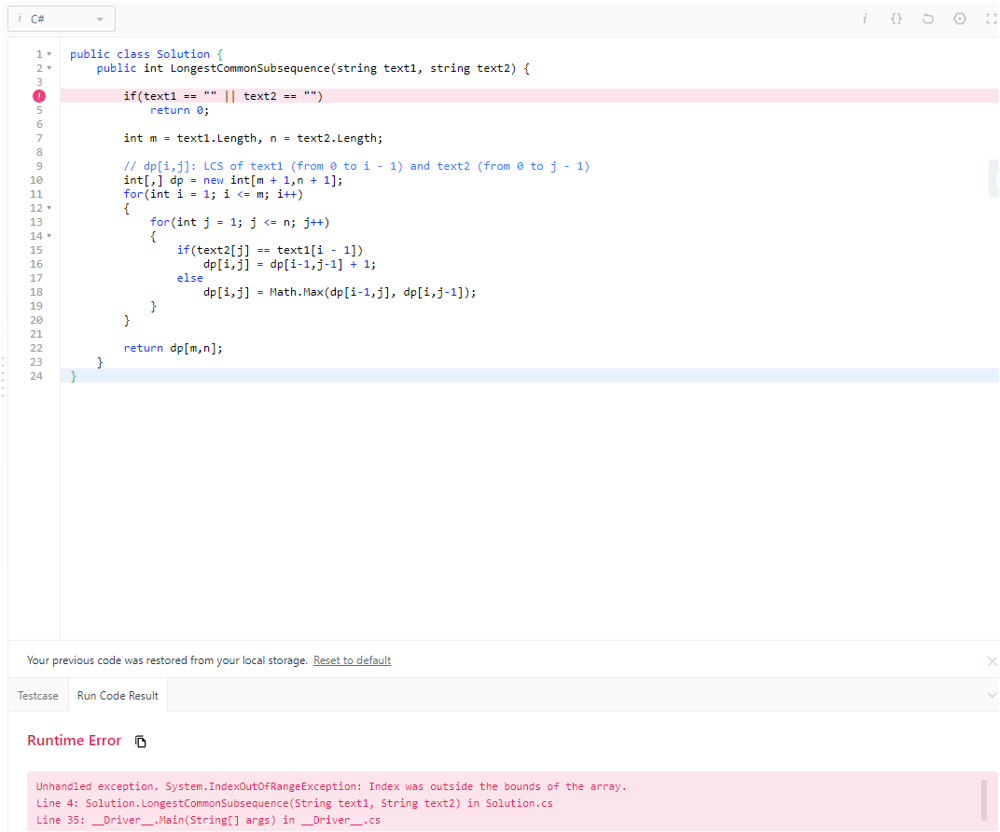
Task: Click the 'return 0;' code line
Action: pos(179,110)
